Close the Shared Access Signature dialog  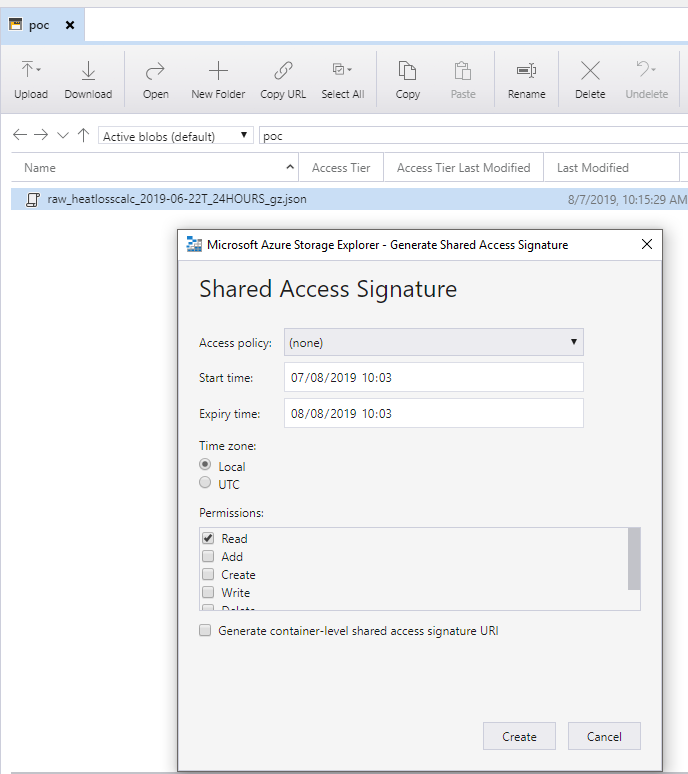click(647, 244)
